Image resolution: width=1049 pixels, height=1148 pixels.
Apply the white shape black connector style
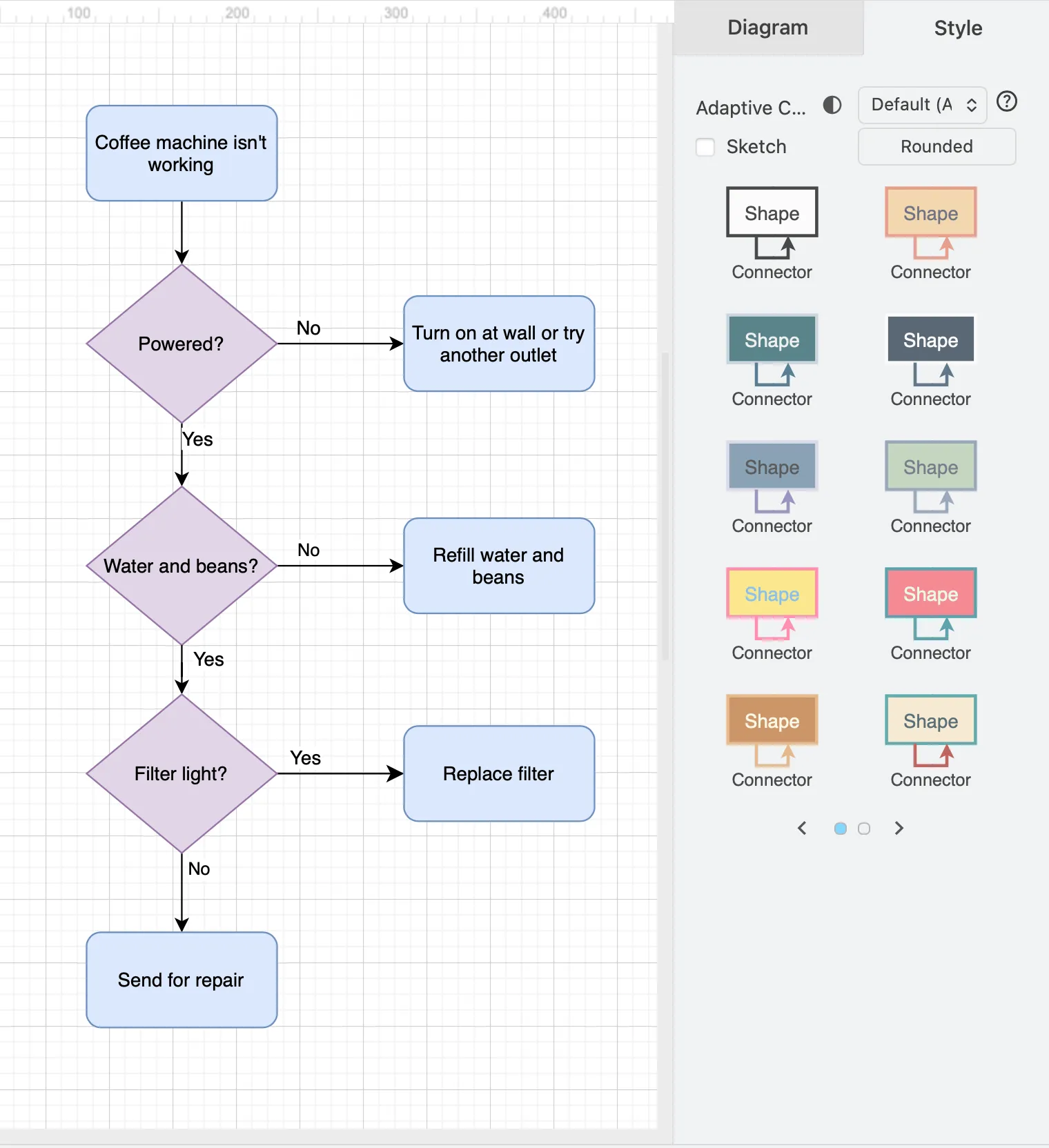[772, 233]
